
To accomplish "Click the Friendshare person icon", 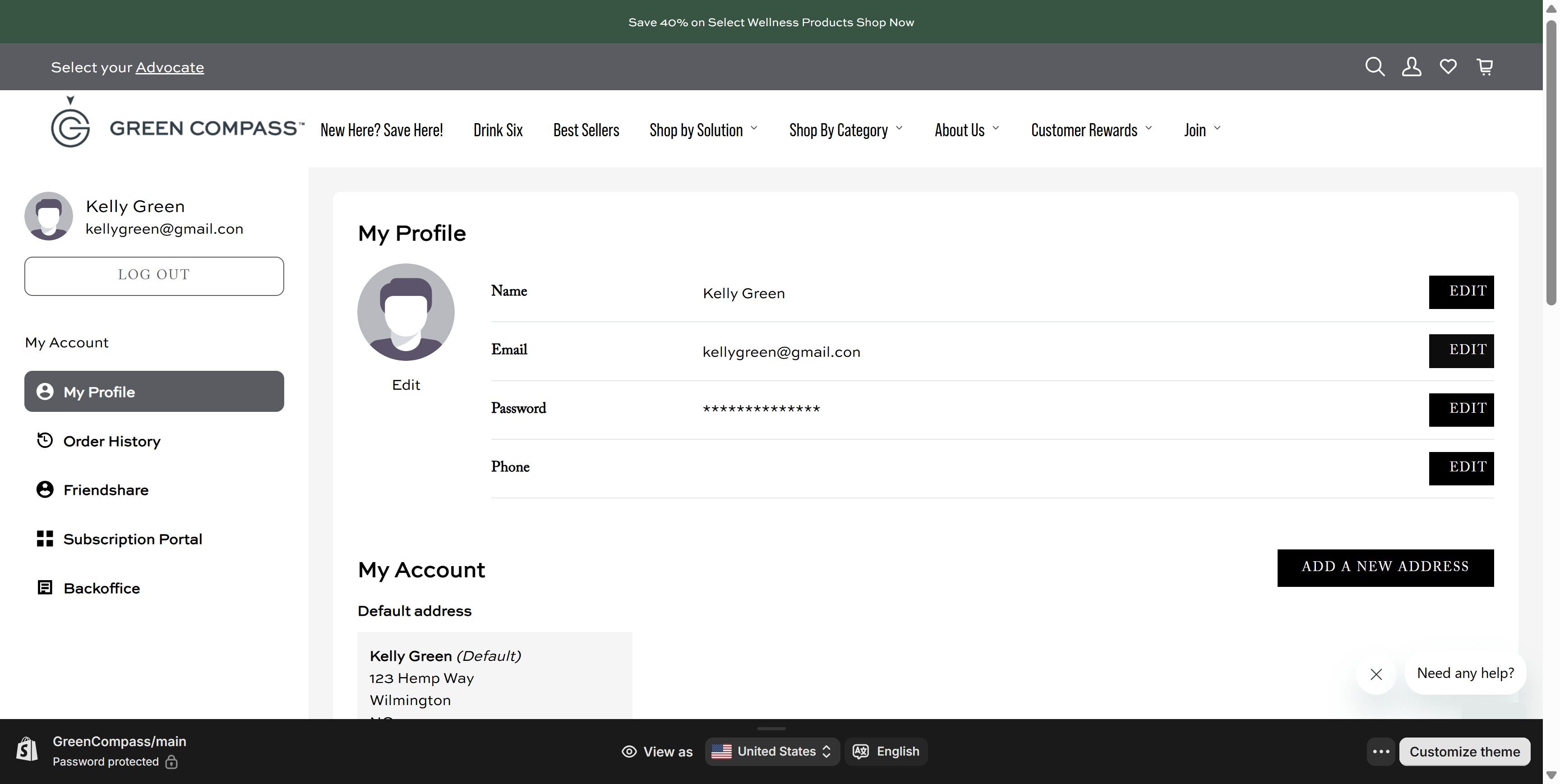I will (45, 489).
